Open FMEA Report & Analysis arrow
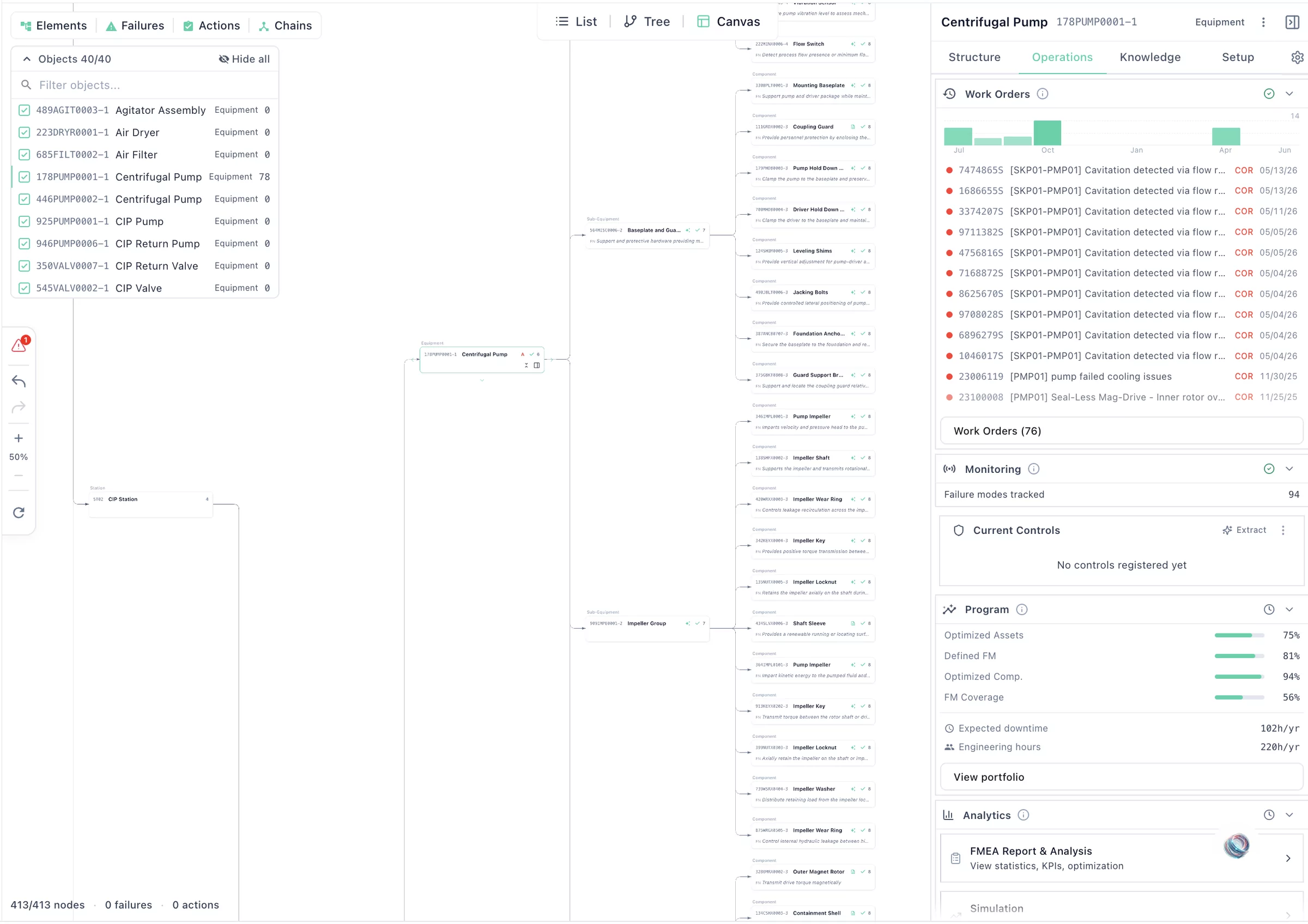The height and width of the screenshot is (924, 1308). [1288, 859]
